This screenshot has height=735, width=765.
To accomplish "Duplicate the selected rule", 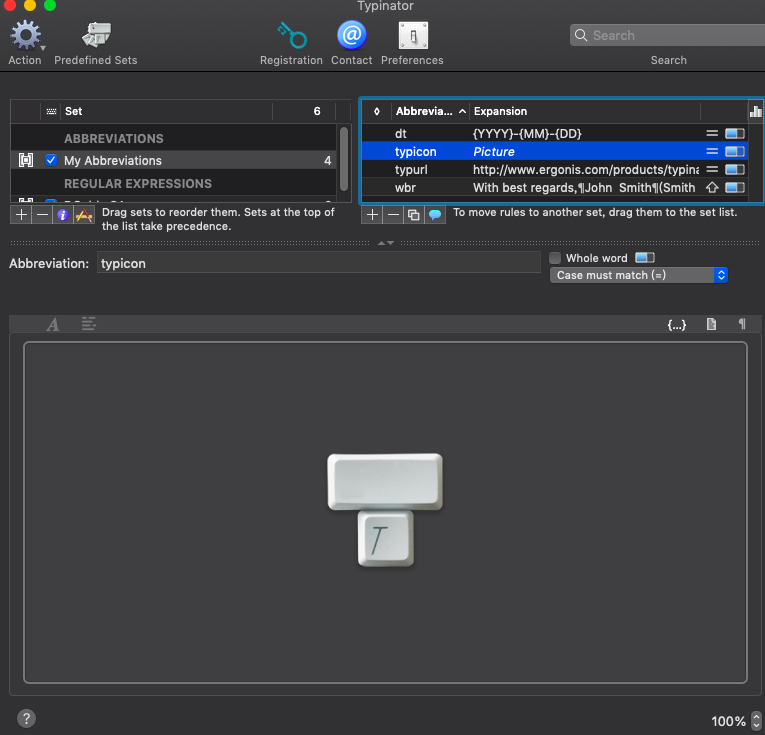I will [x=414, y=215].
